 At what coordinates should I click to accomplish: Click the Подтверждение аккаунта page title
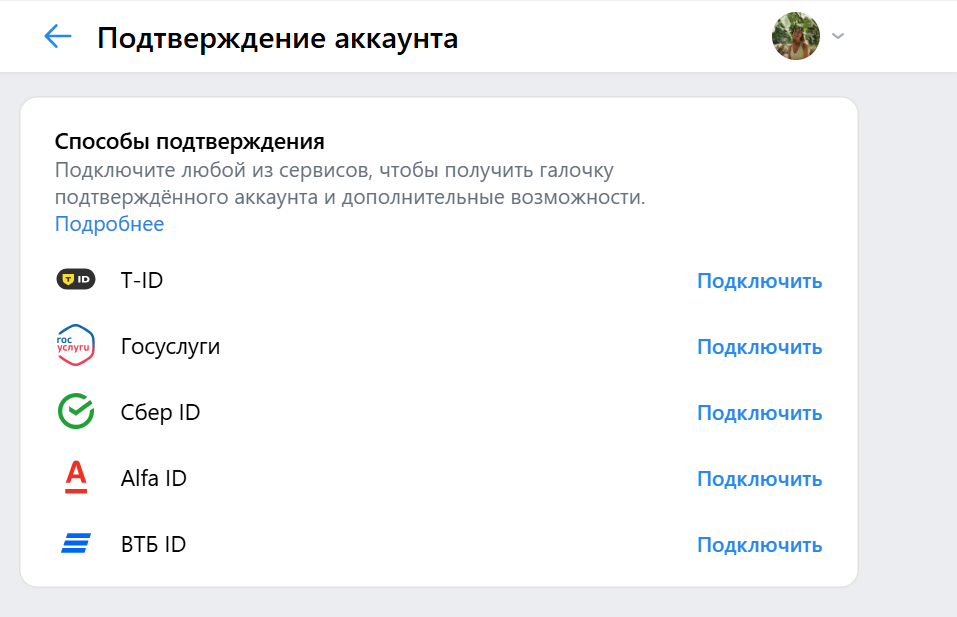pos(278,38)
